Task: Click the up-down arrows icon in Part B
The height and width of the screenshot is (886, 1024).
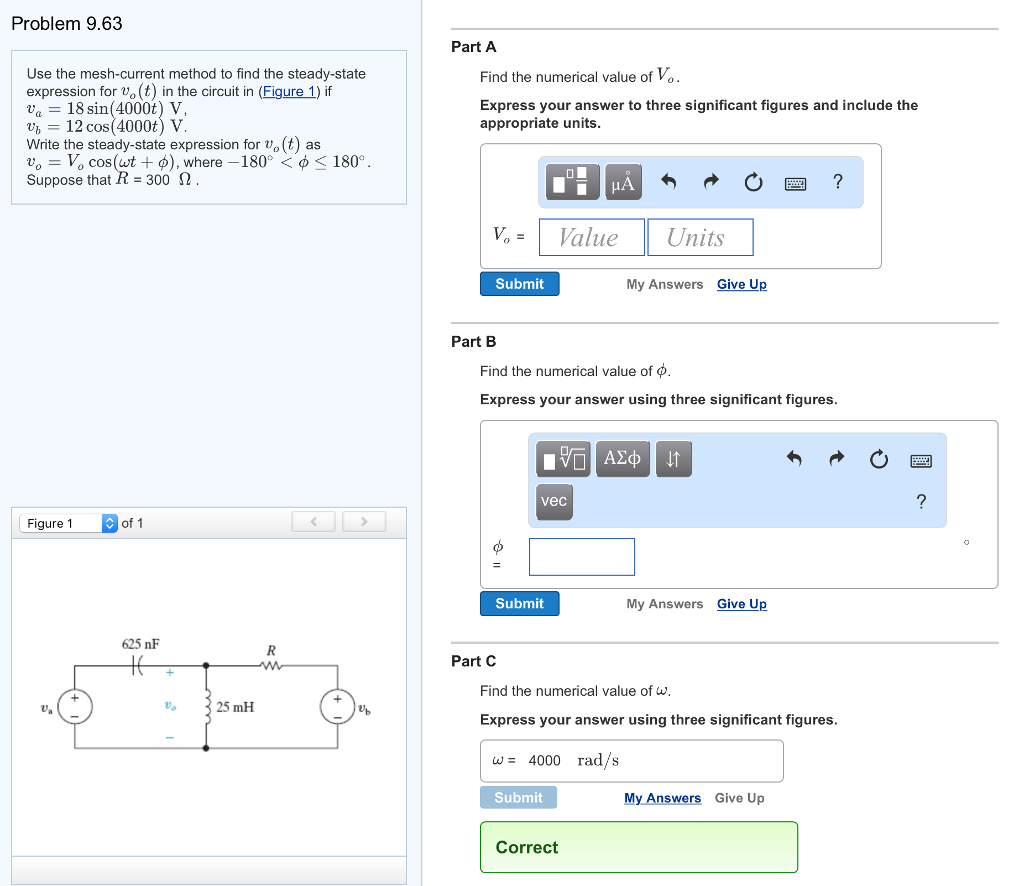Action: click(x=672, y=458)
